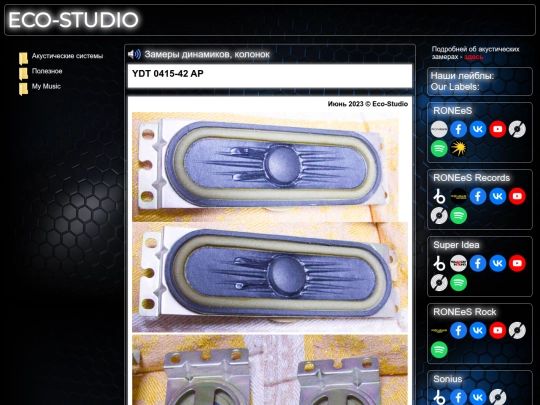This screenshot has height=405, width=540.
Task: Click the top speaker front photo
Action: pyautogui.click(x=265, y=167)
